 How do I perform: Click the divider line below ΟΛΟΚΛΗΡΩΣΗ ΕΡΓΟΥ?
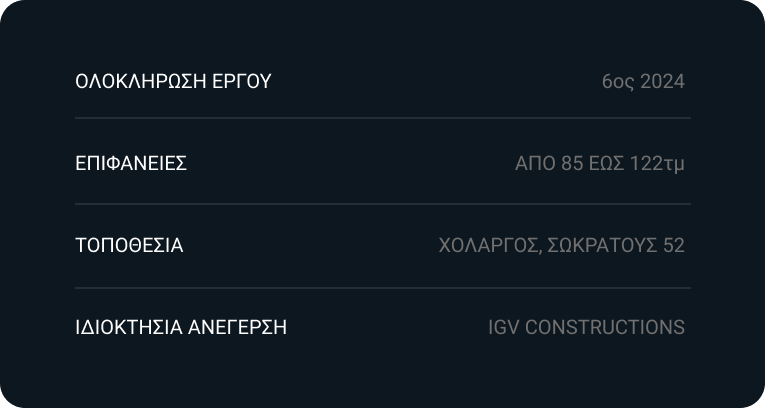(382, 118)
